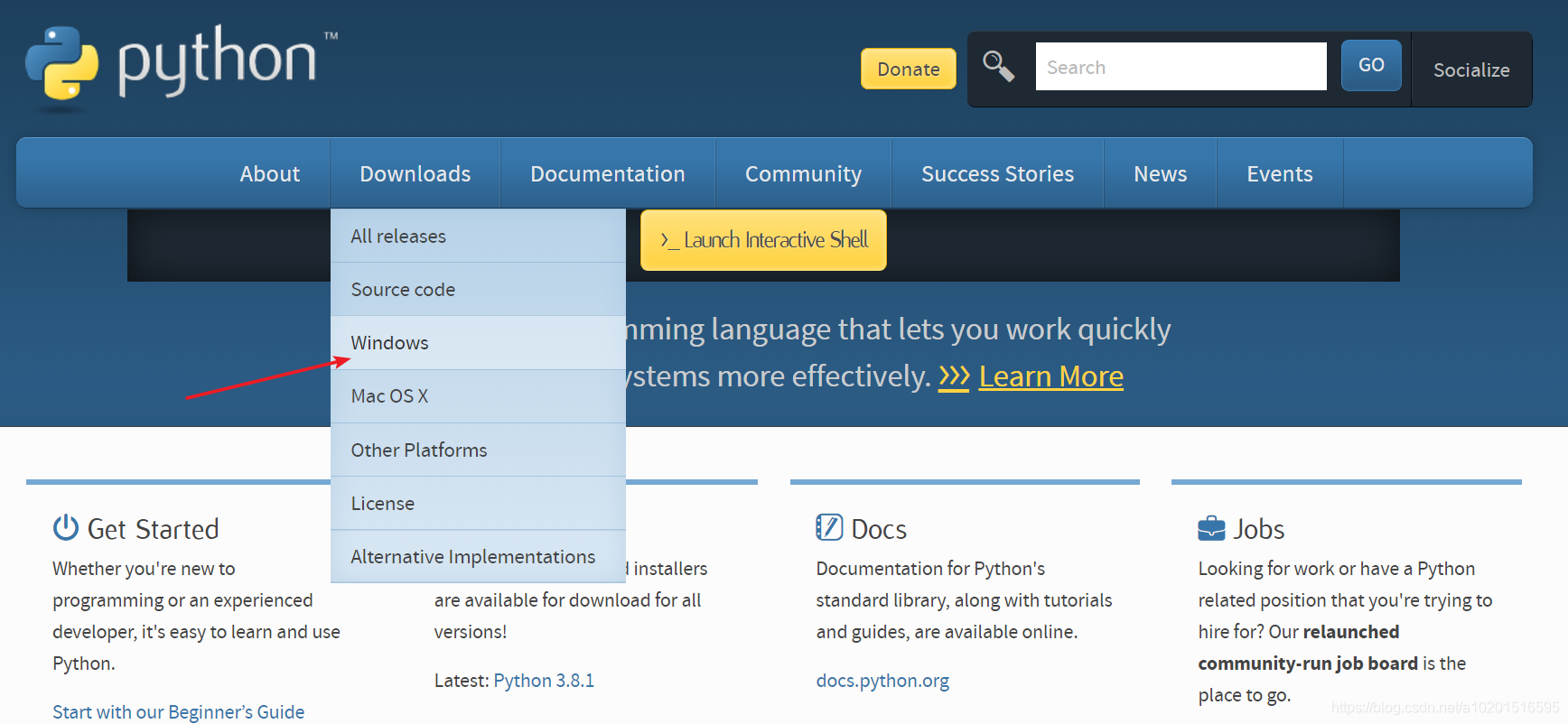Click the Get Started power icon
1568x724 pixels.
point(66,527)
